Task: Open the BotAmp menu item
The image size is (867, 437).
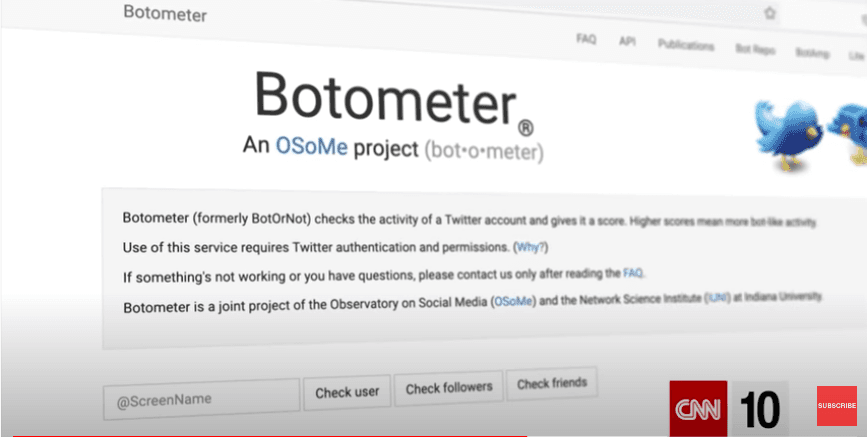Action: (812, 54)
